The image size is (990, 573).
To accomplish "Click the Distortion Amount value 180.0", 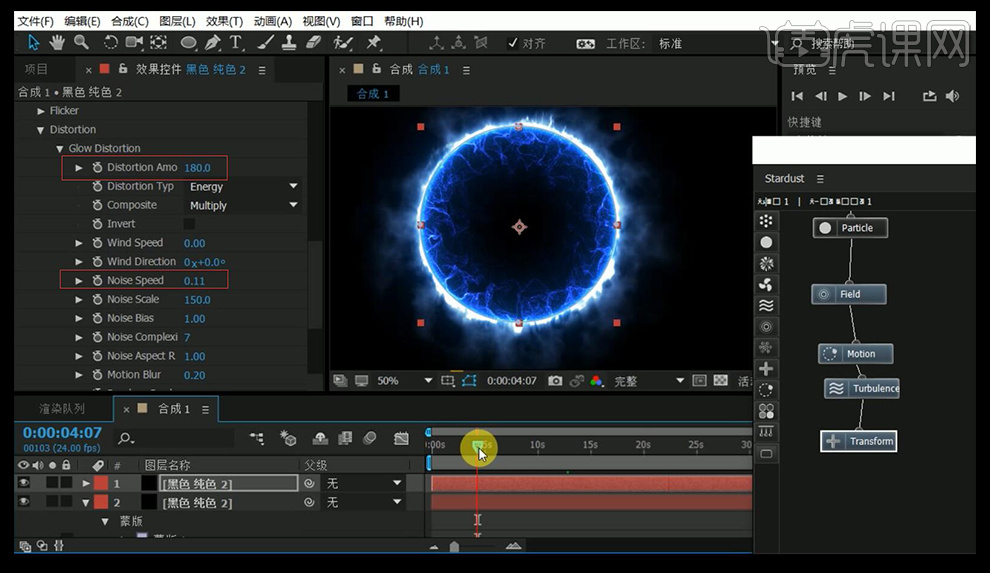I will (x=197, y=168).
